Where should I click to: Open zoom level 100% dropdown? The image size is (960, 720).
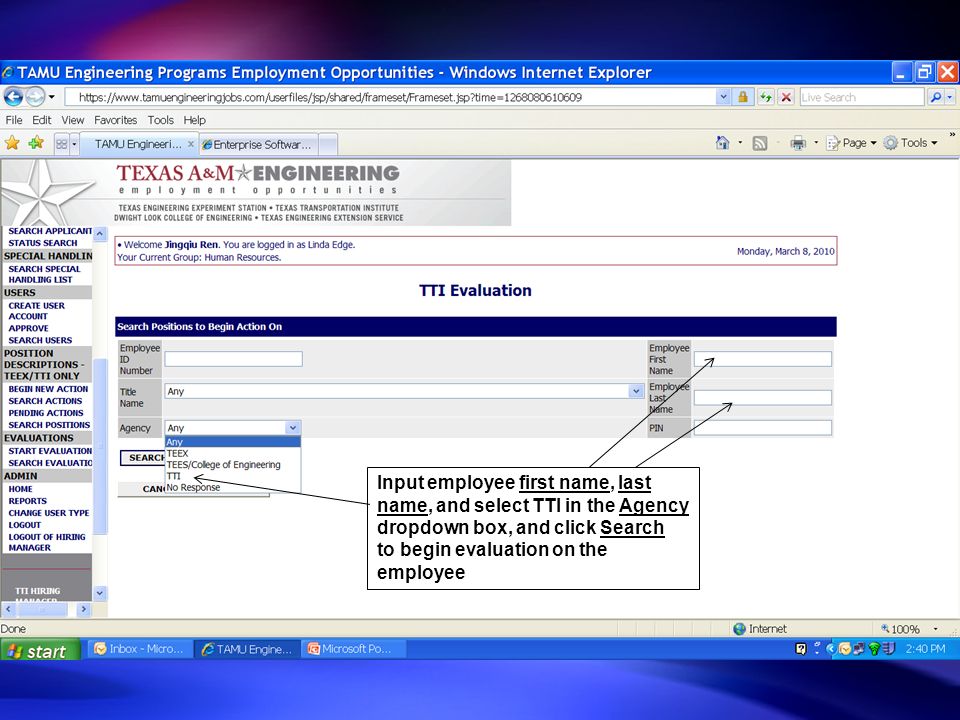pos(935,629)
